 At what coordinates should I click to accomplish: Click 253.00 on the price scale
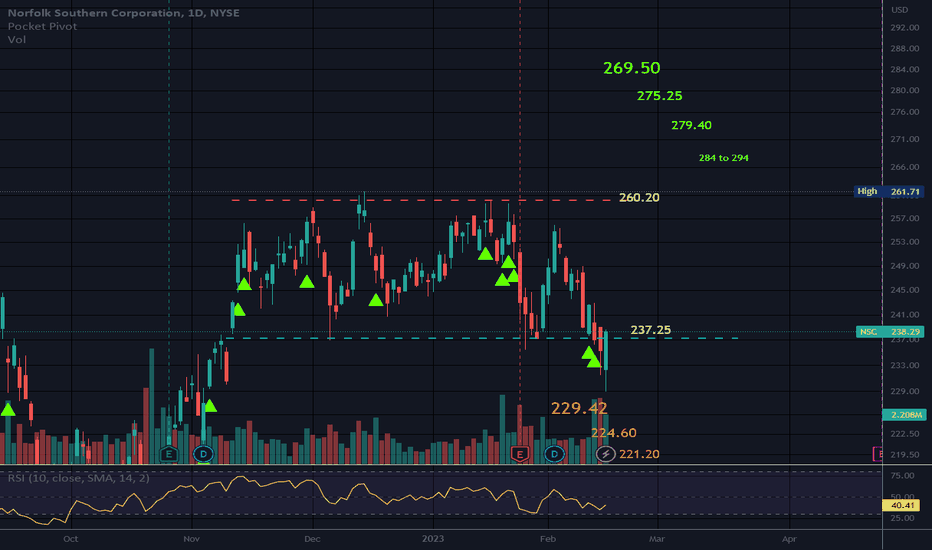click(905, 242)
